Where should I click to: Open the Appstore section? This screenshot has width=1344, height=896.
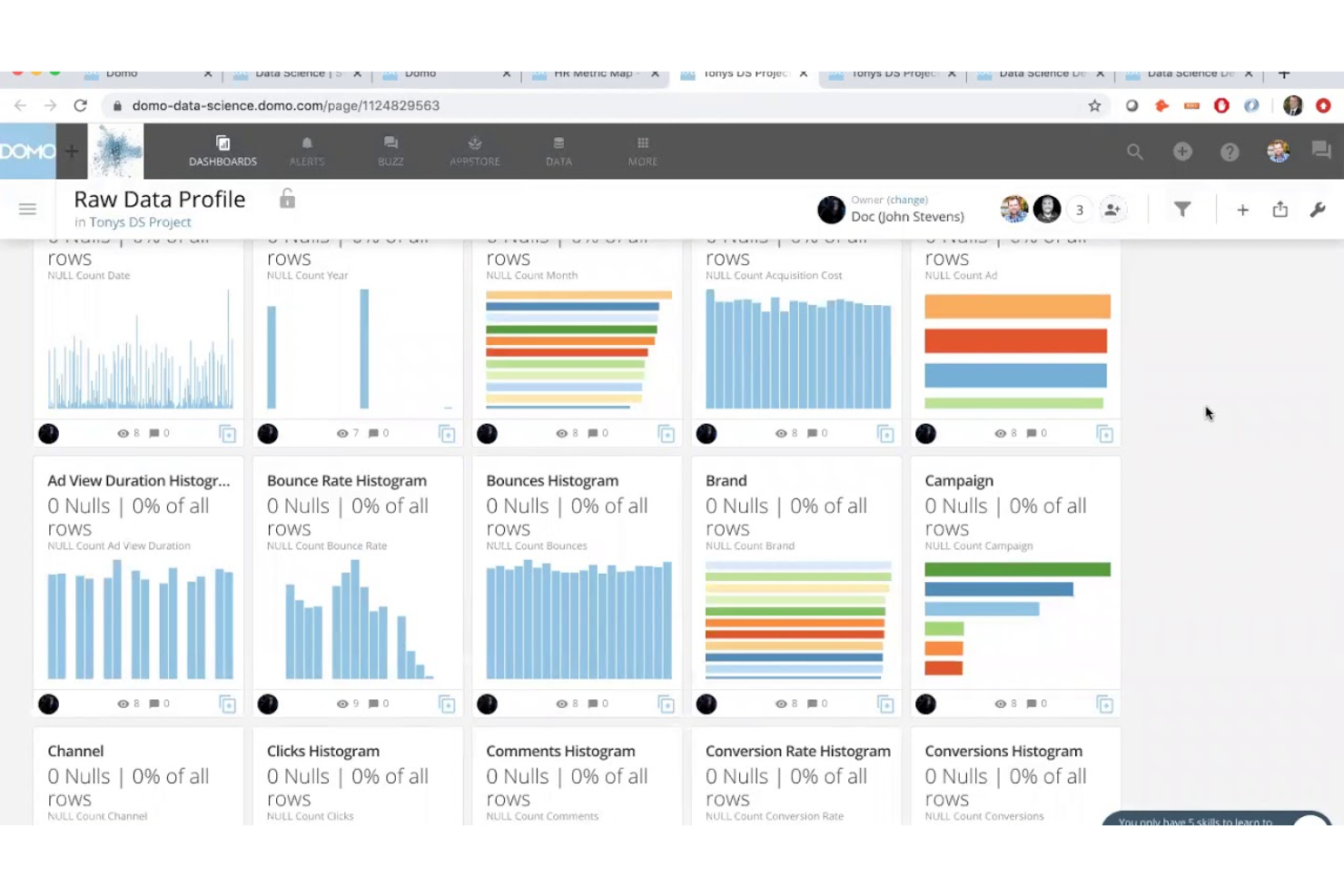click(x=474, y=150)
